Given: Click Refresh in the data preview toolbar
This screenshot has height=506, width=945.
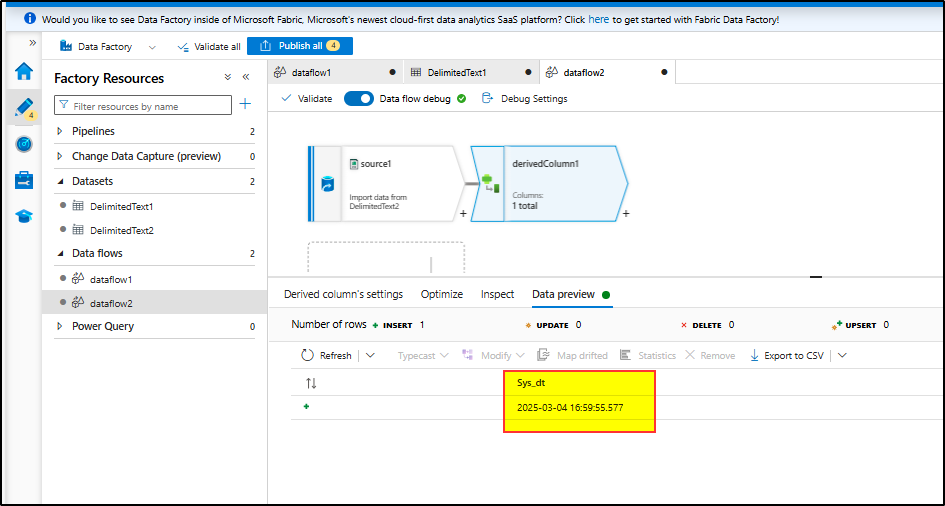Looking at the screenshot, I should (x=326, y=355).
